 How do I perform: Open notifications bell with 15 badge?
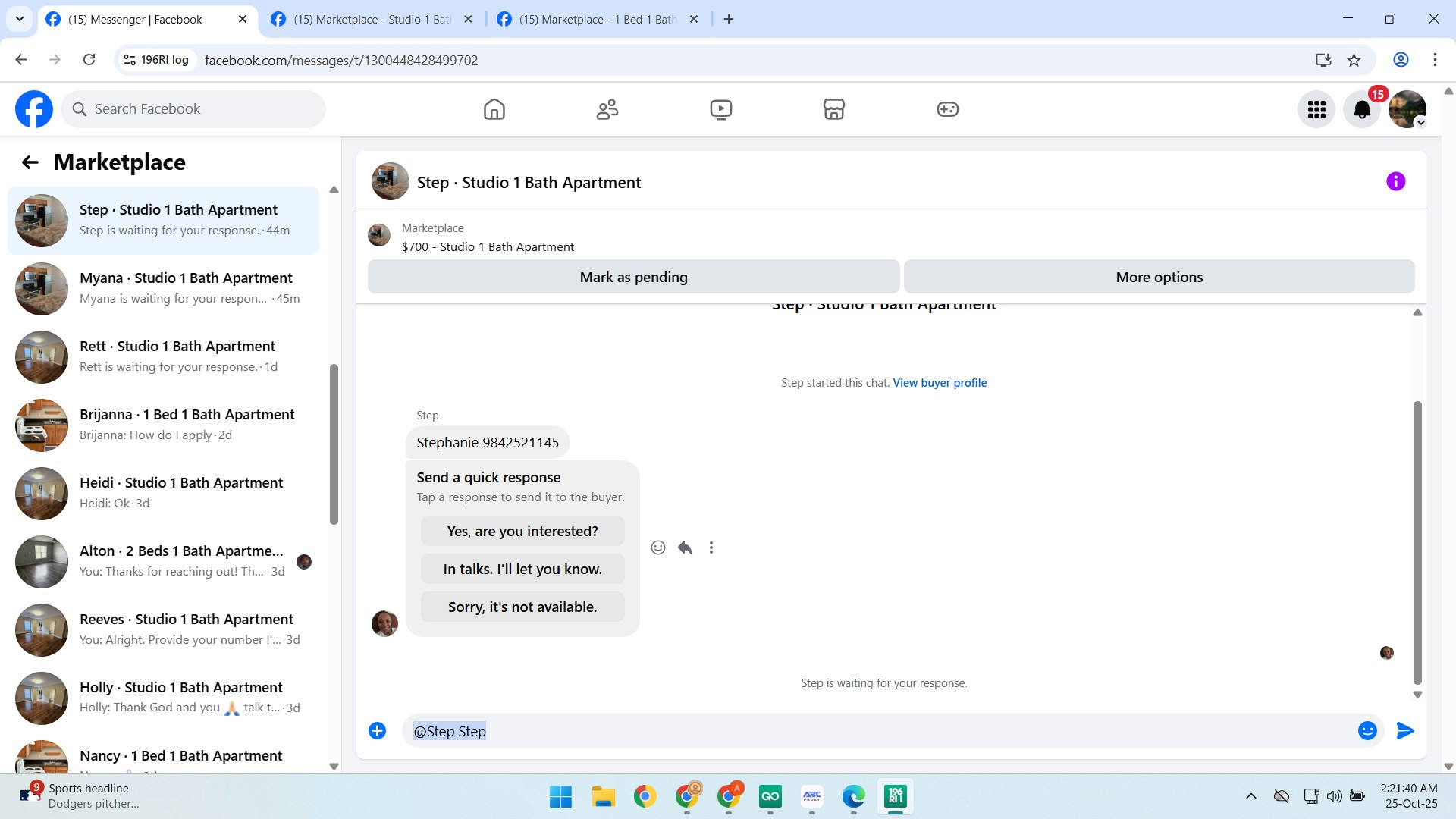click(1362, 110)
